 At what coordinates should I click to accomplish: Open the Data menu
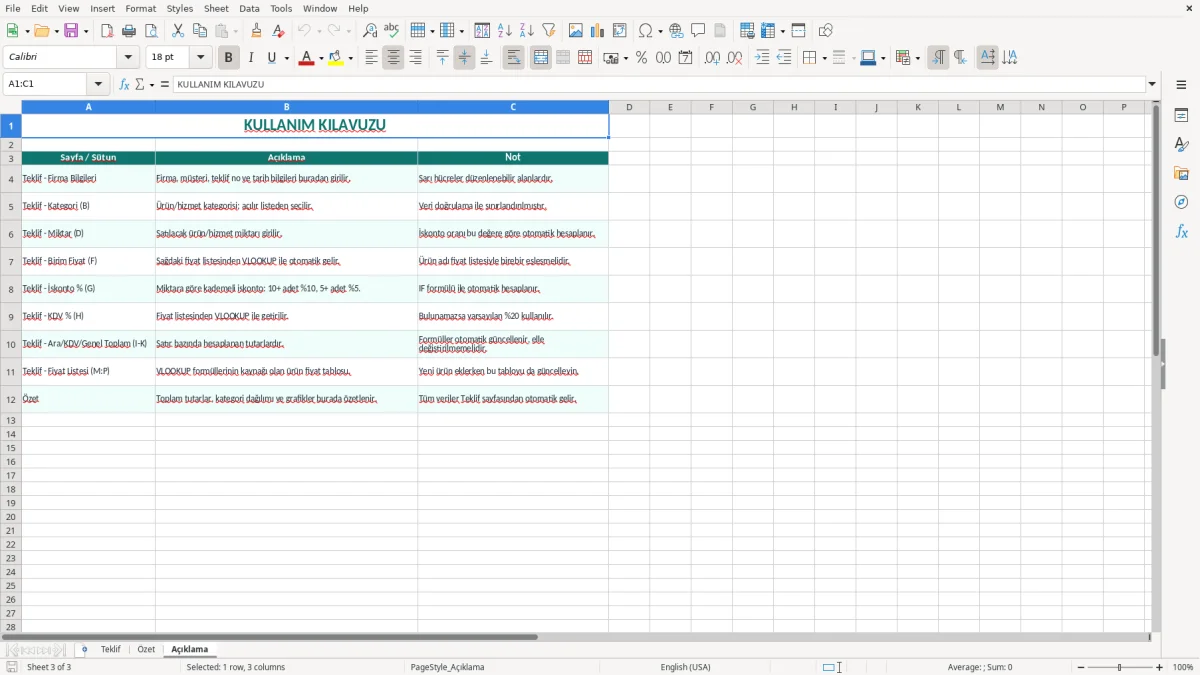coord(249,8)
